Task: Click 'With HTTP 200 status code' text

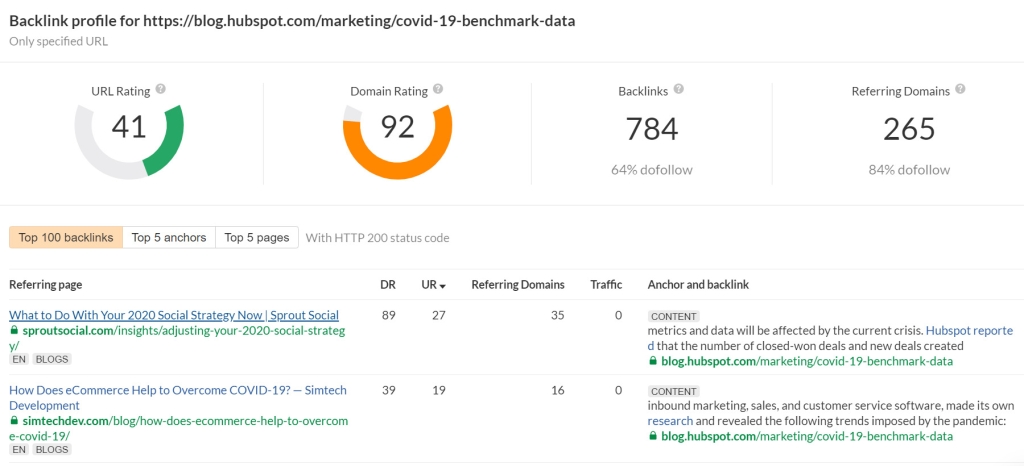Action: (x=377, y=238)
